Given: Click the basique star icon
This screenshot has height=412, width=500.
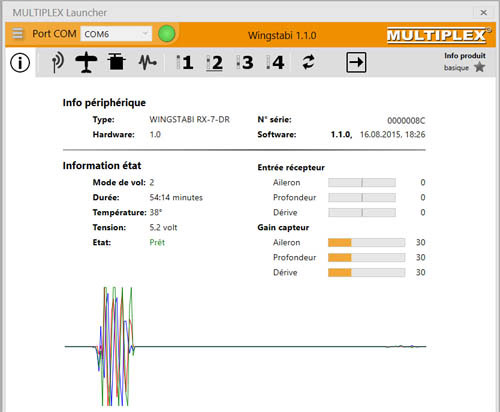Looking at the screenshot, I should (480, 67).
